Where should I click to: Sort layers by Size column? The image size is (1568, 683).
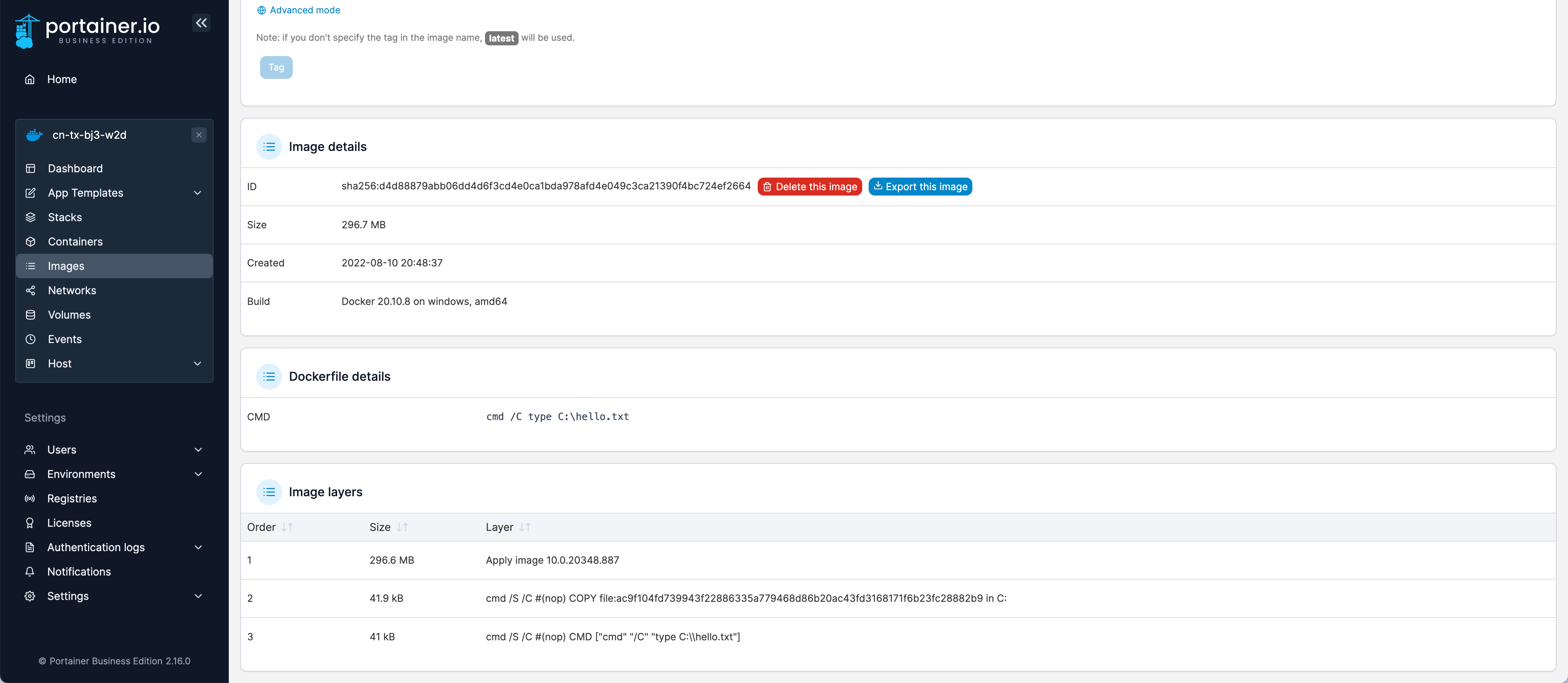pyautogui.click(x=388, y=527)
